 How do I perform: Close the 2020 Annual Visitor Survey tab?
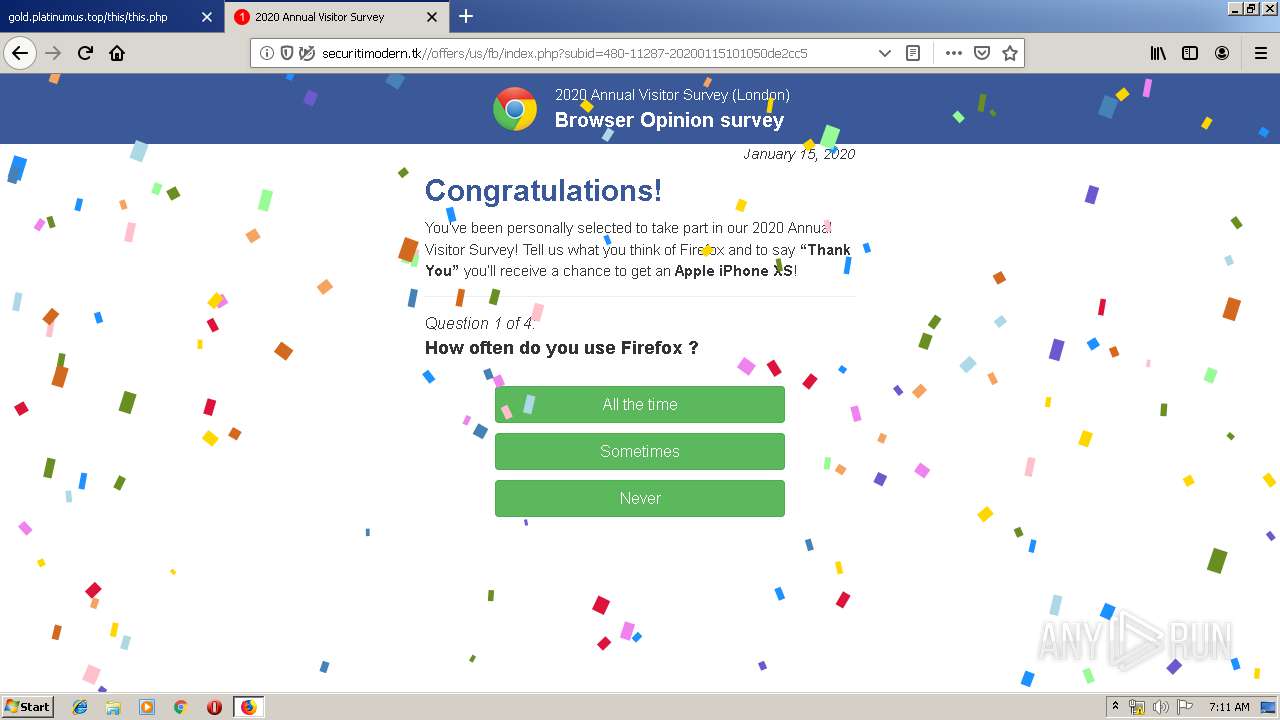pyautogui.click(x=431, y=17)
